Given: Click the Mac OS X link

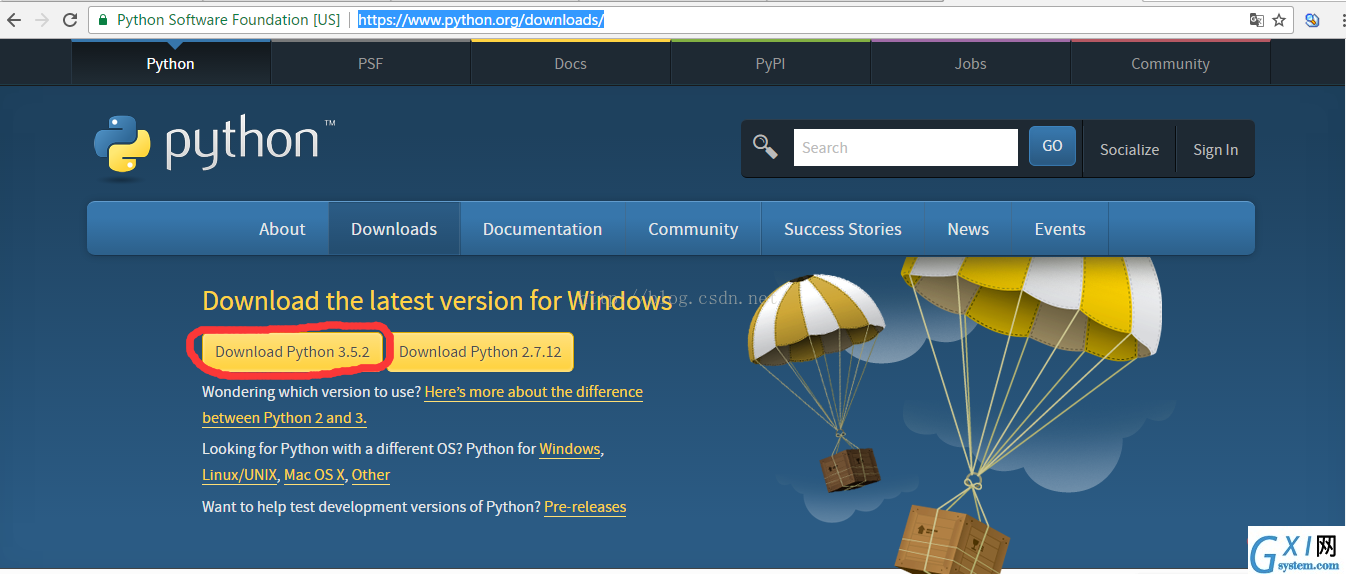Looking at the screenshot, I should click(x=314, y=475).
